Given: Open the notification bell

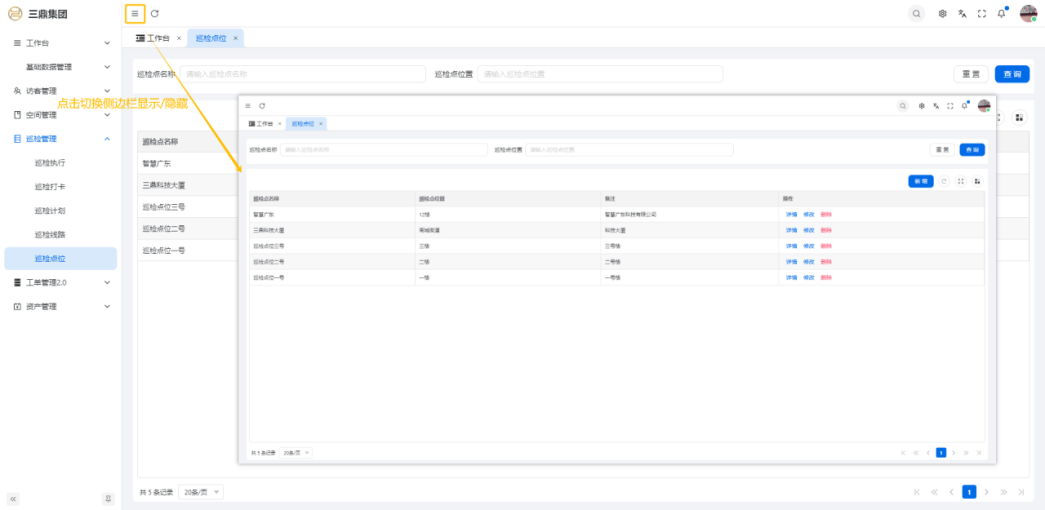Looking at the screenshot, I should coord(1001,13).
